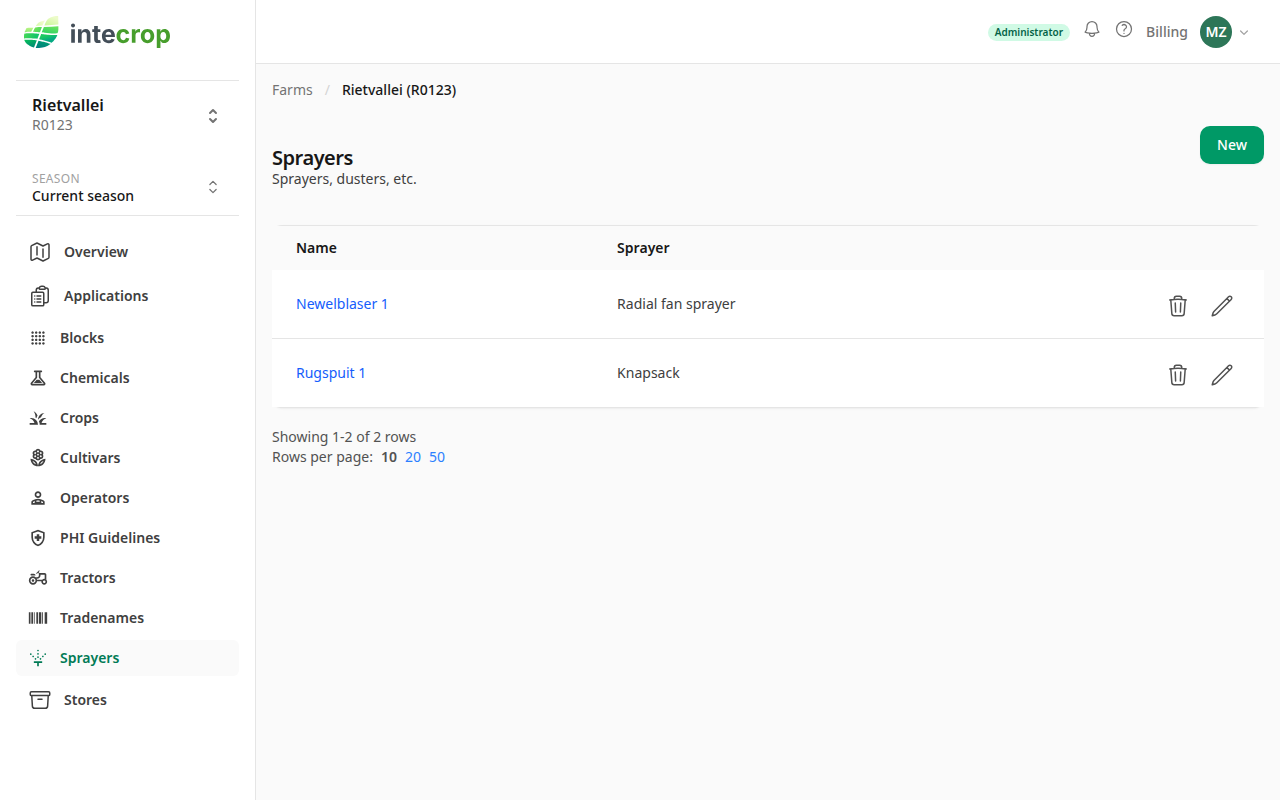The image size is (1280, 800).
Task: Click the Name column header
Action: [316, 248]
